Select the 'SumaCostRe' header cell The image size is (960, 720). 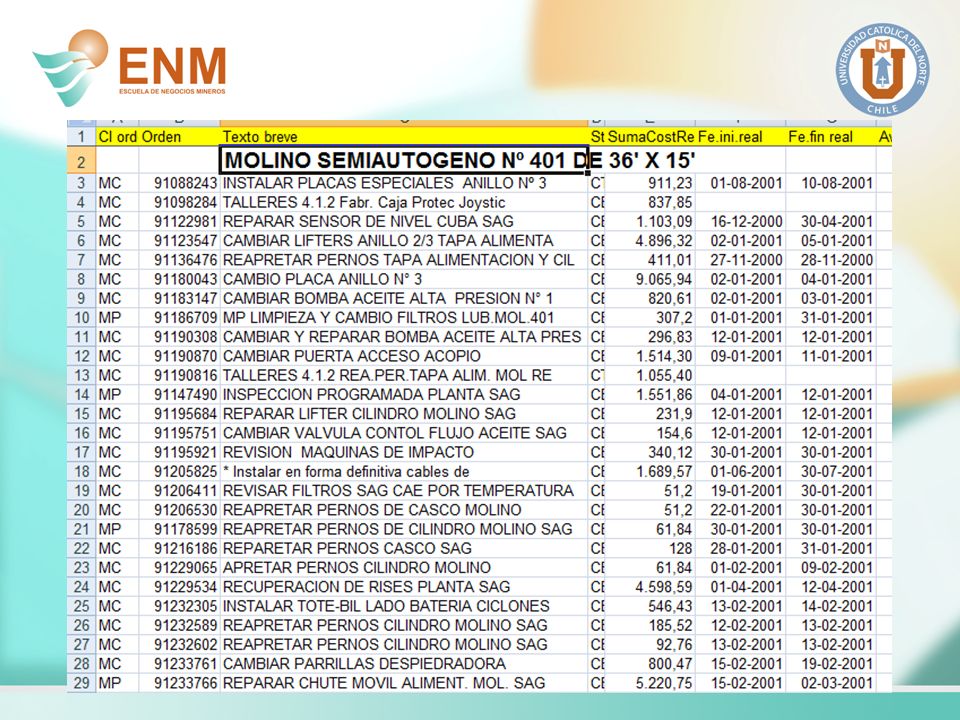[x=650, y=137]
